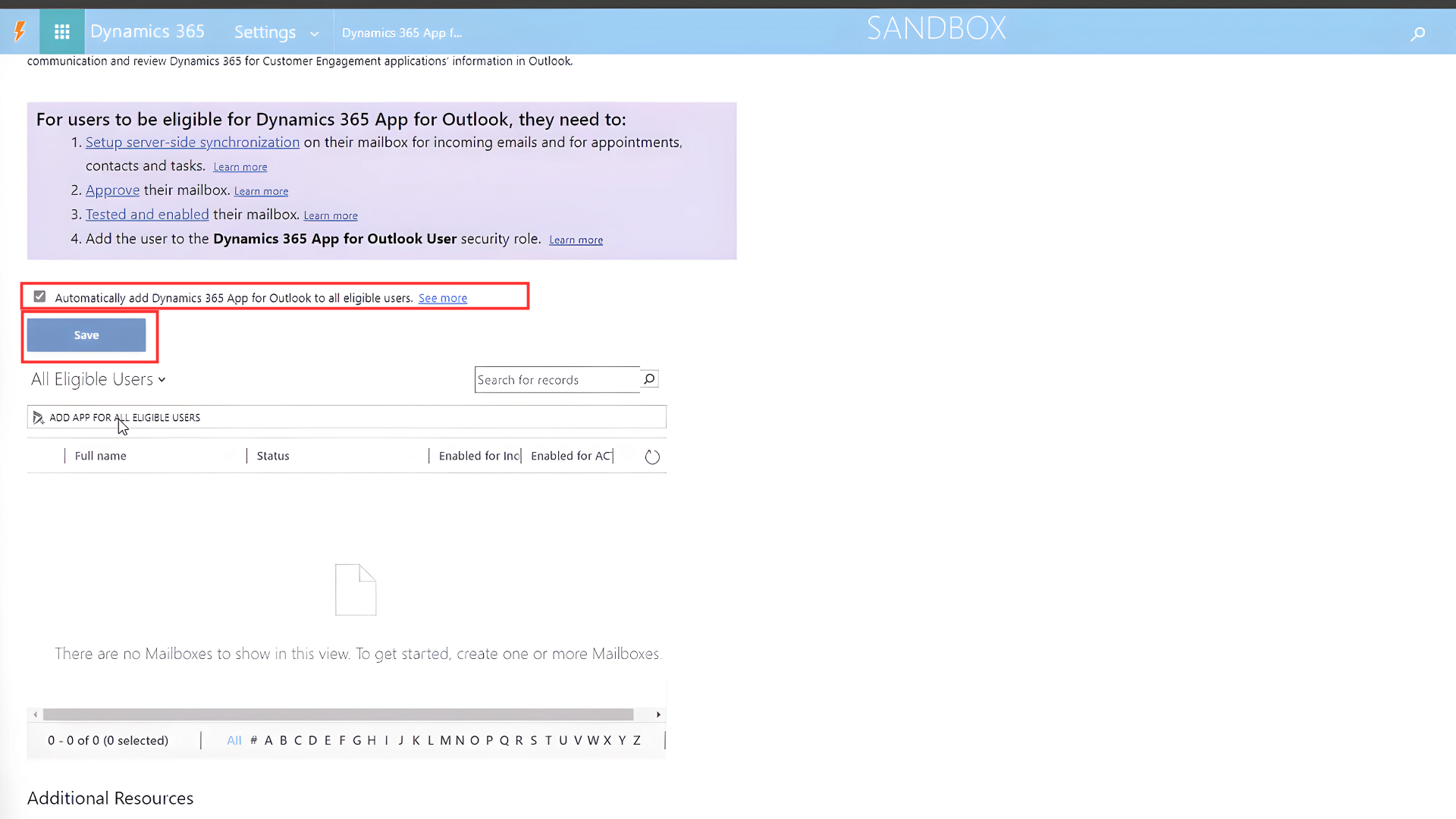Toggle automatically add app checkbox
The image size is (1456, 819).
point(39,297)
